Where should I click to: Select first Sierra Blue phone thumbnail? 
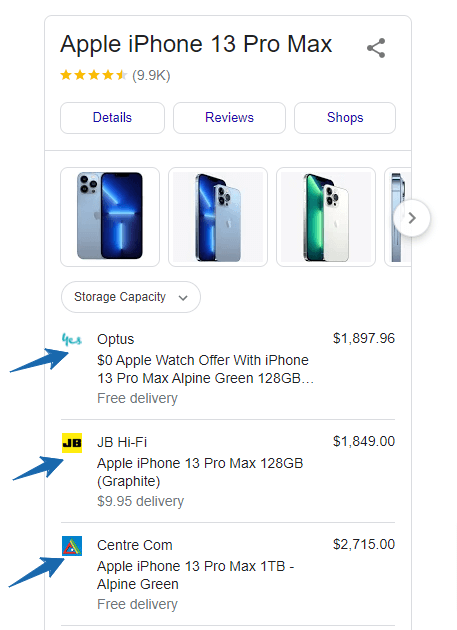point(110,217)
